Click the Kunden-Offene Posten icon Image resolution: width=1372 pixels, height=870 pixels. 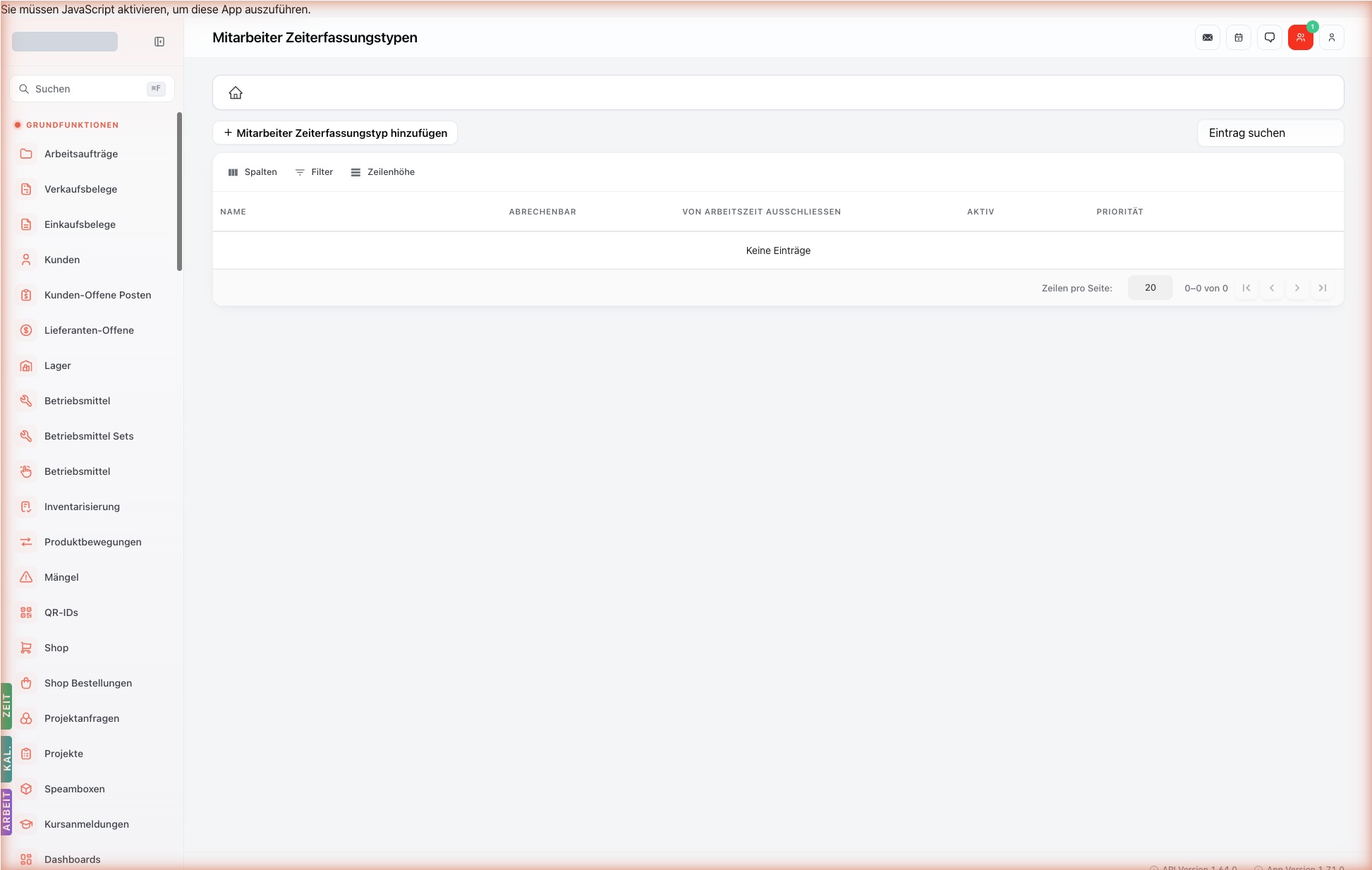pos(26,295)
